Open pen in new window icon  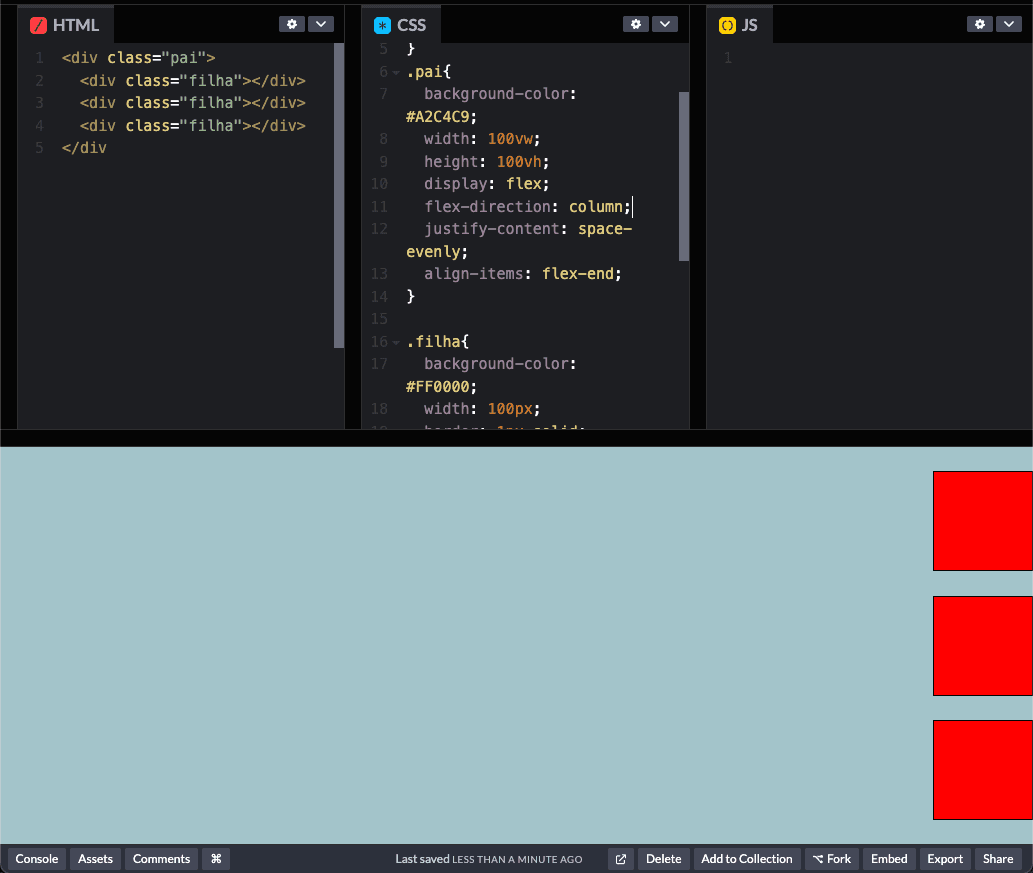(621, 859)
